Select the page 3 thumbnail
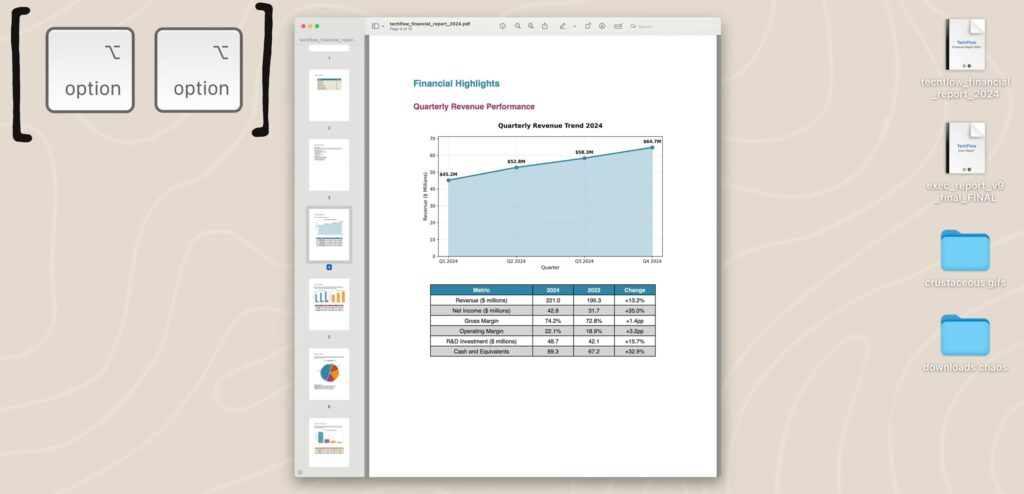This screenshot has height=494, width=1024. click(x=329, y=165)
